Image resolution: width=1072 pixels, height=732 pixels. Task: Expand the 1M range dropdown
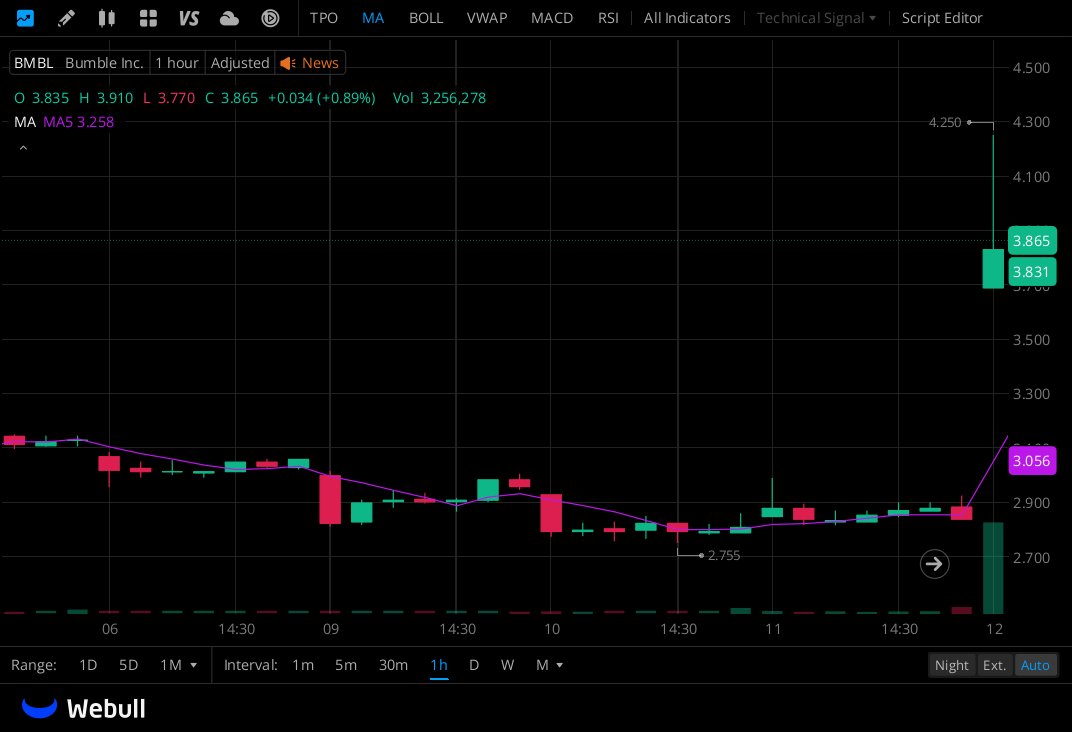coord(178,665)
